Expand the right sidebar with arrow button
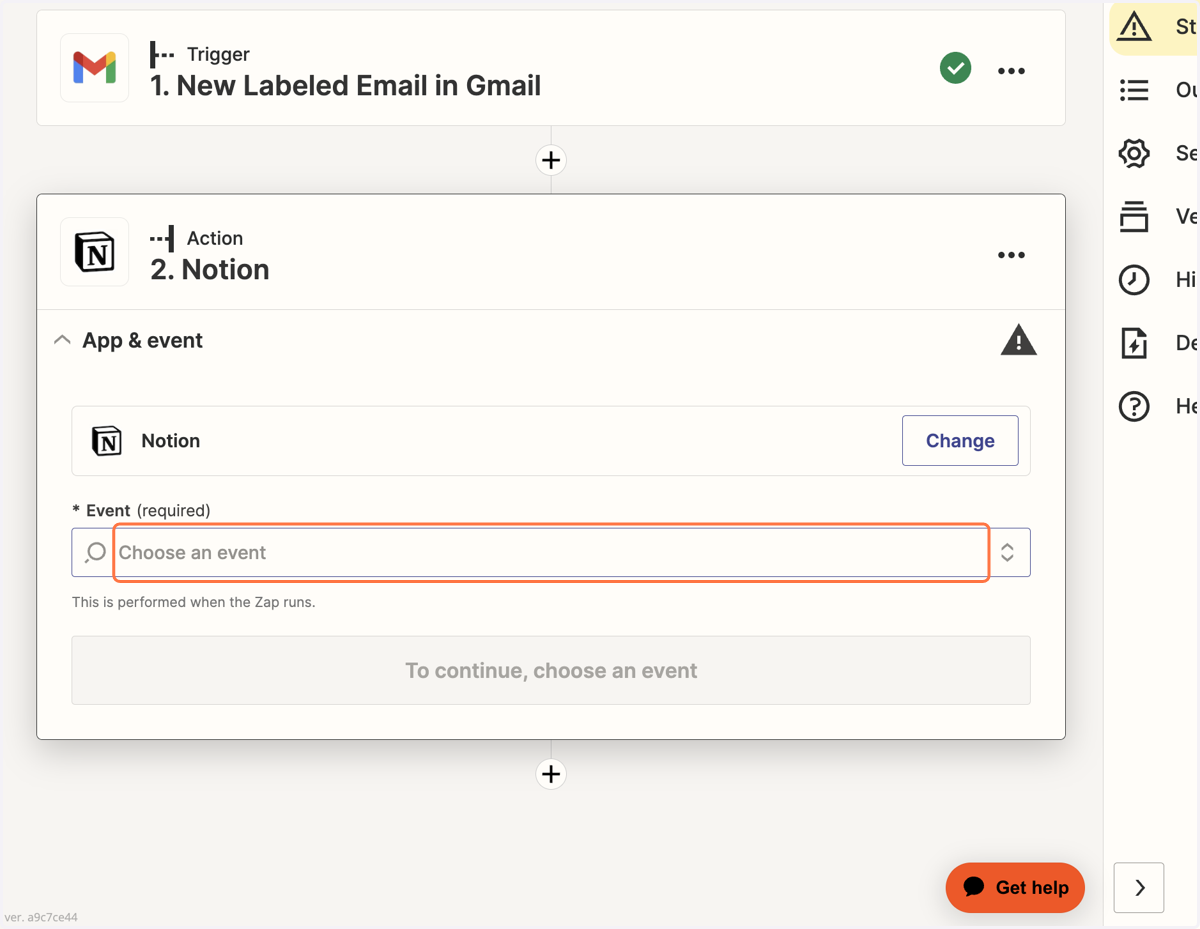This screenshot has height=929, width=1200. (1139, 888)
